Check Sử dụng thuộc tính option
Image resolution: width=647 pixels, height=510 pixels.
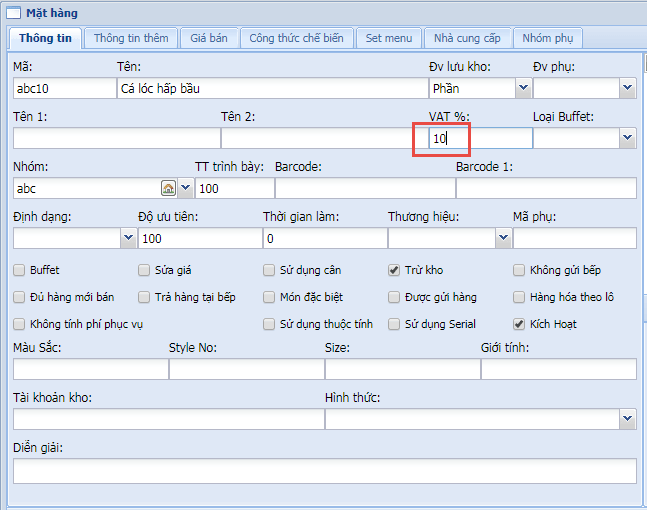tap(269, 324)
